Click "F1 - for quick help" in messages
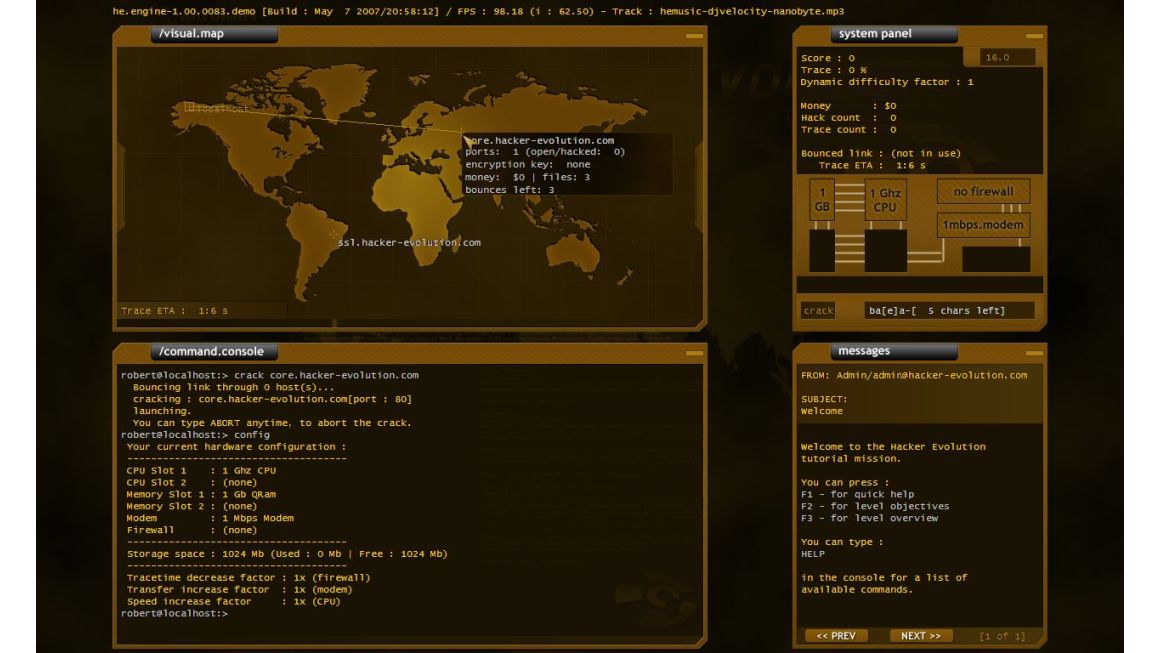The image size is (1160, 653). 857,494
